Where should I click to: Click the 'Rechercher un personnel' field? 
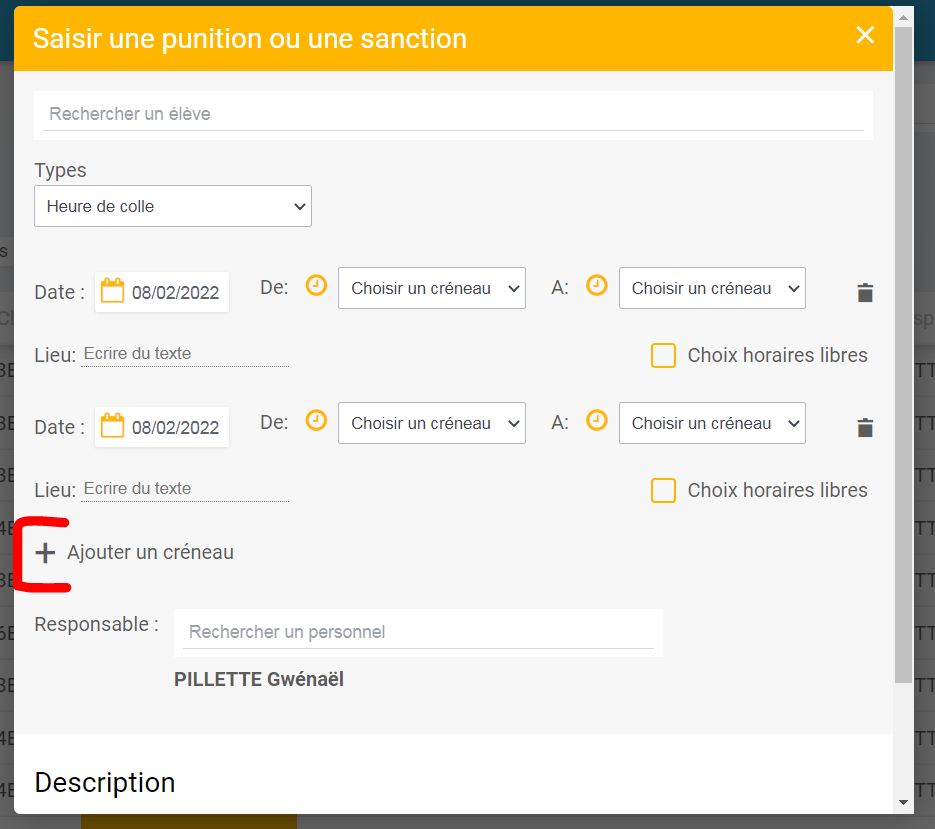(x=418, y=632)
